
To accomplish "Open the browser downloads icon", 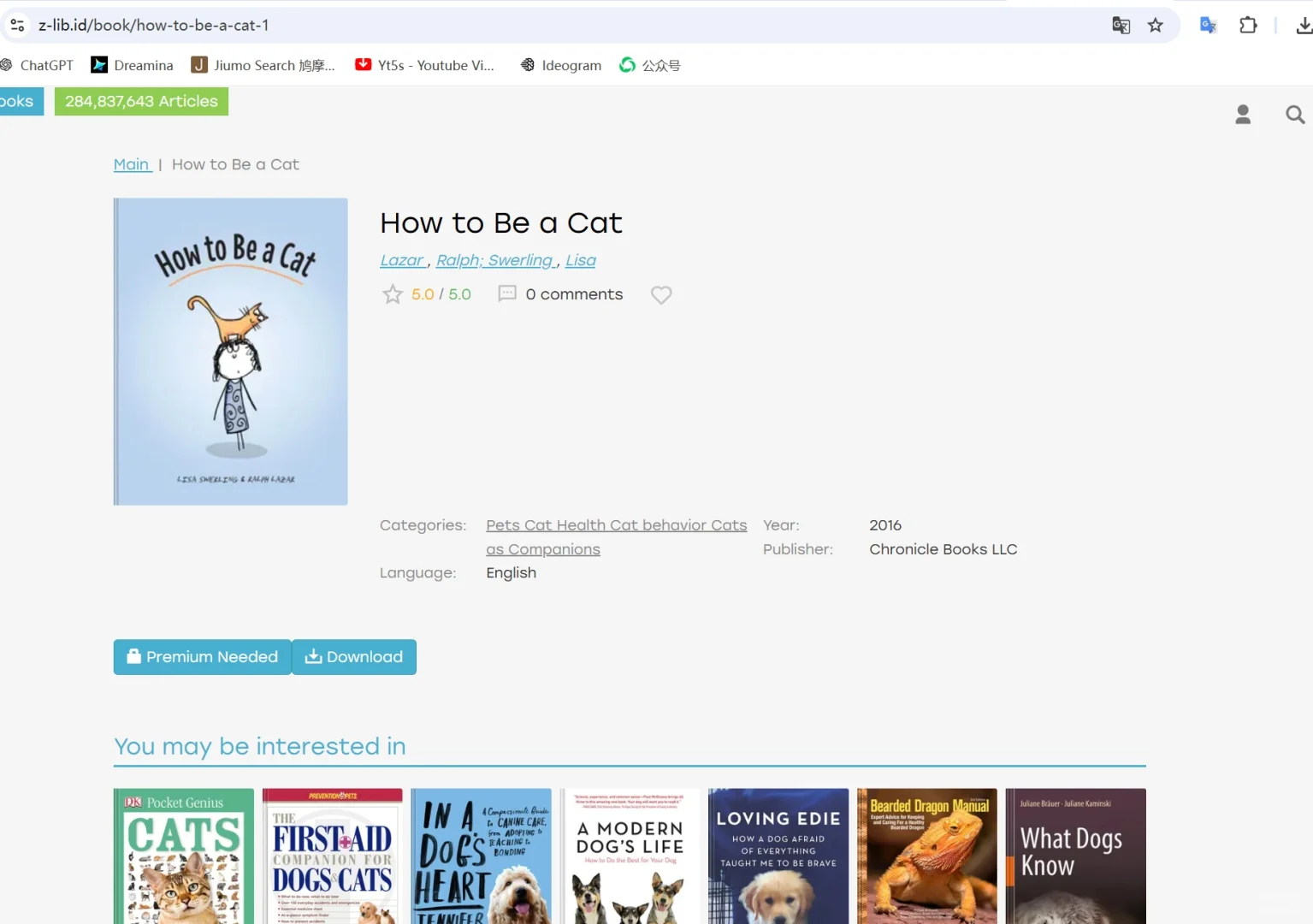I will pyautogui.click(x=1304, y=25).
